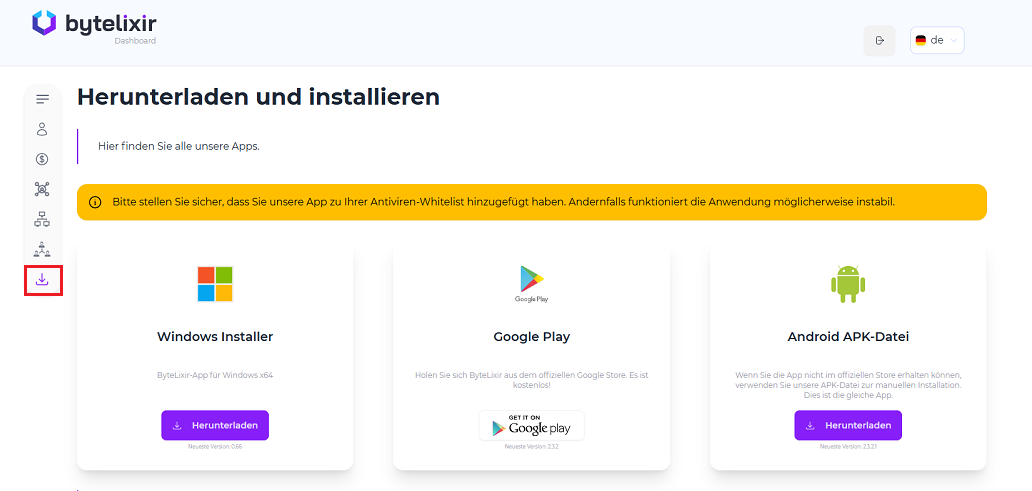Click the Google Play logo icon

532,284
